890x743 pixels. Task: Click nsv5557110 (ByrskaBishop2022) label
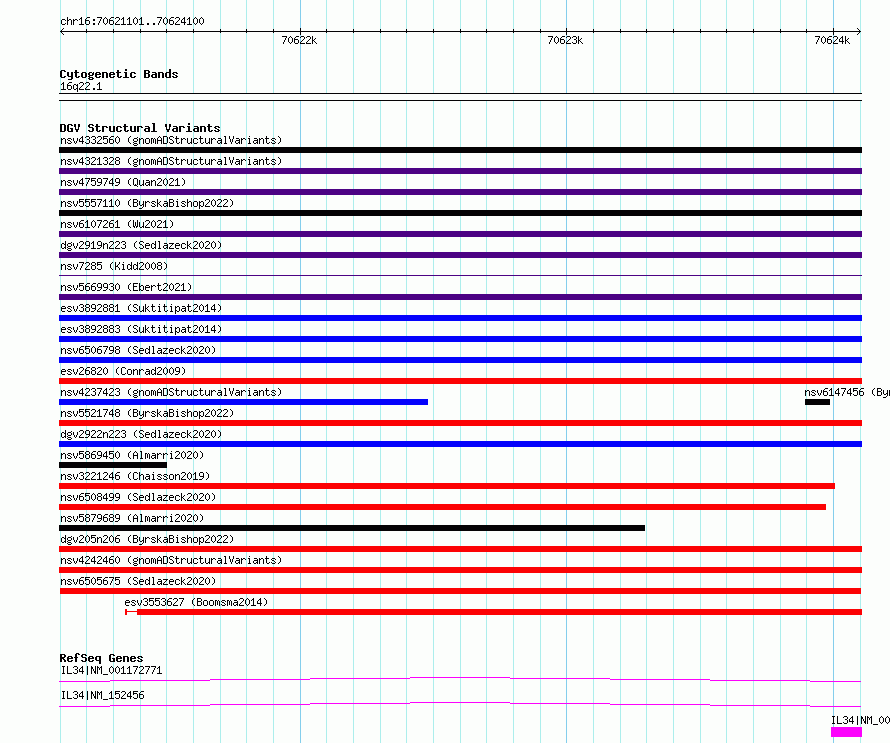tap(147, 203)
